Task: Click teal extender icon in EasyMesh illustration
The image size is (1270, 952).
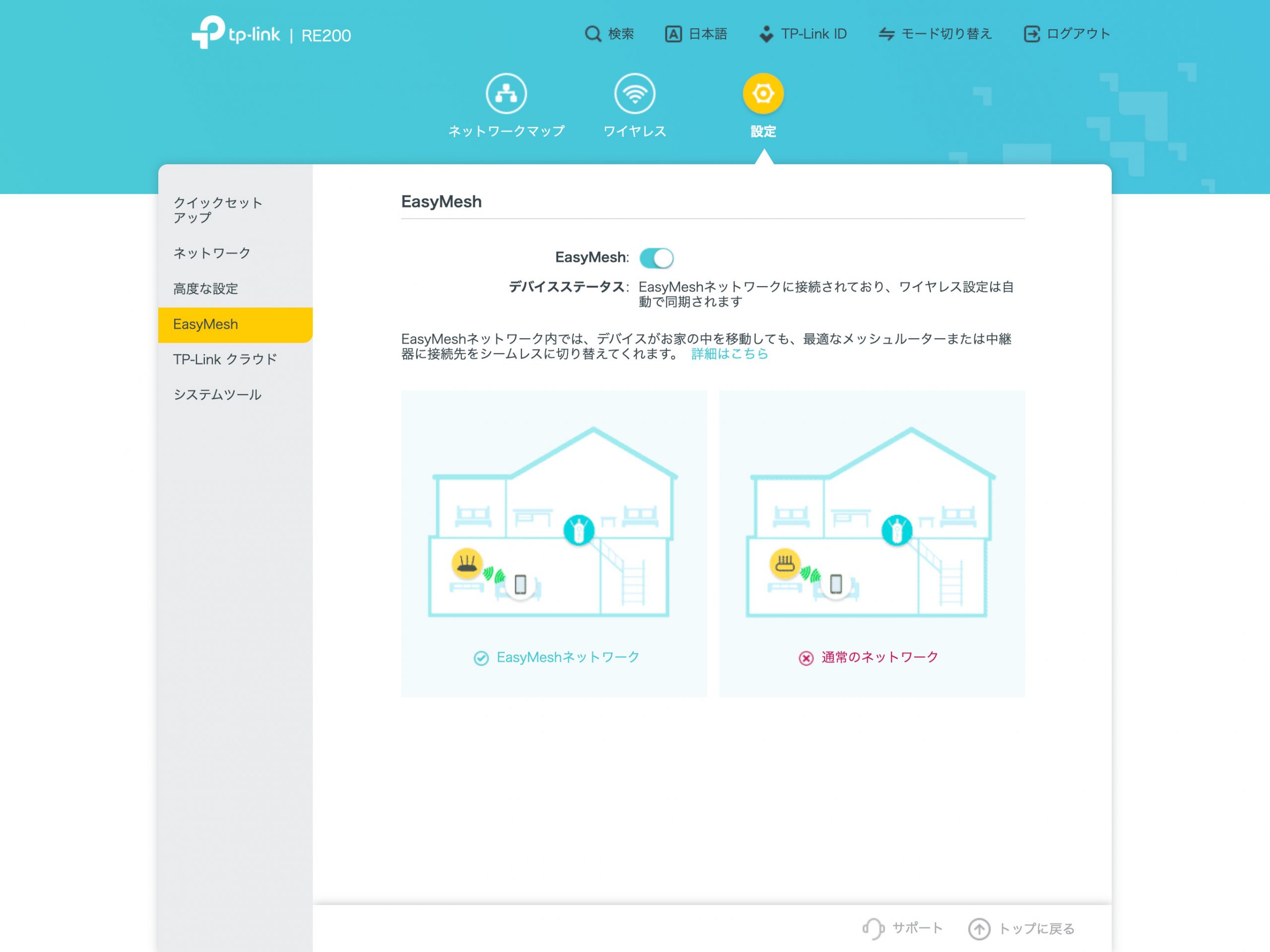Action: 579,530
